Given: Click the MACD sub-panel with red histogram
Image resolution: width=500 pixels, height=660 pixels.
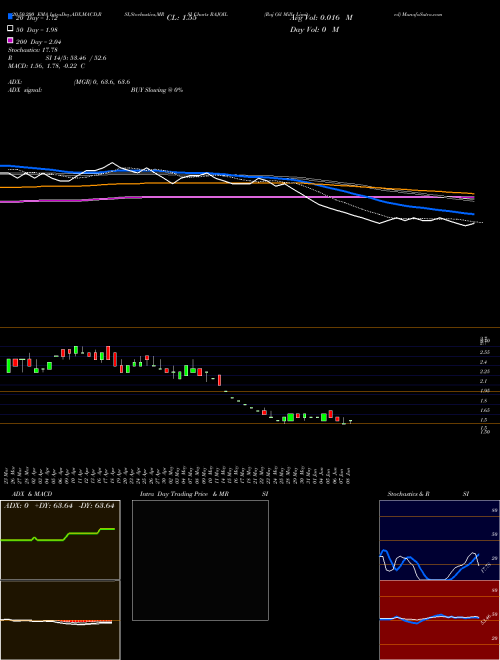Looking at the screenshot, I should (60, 620).
